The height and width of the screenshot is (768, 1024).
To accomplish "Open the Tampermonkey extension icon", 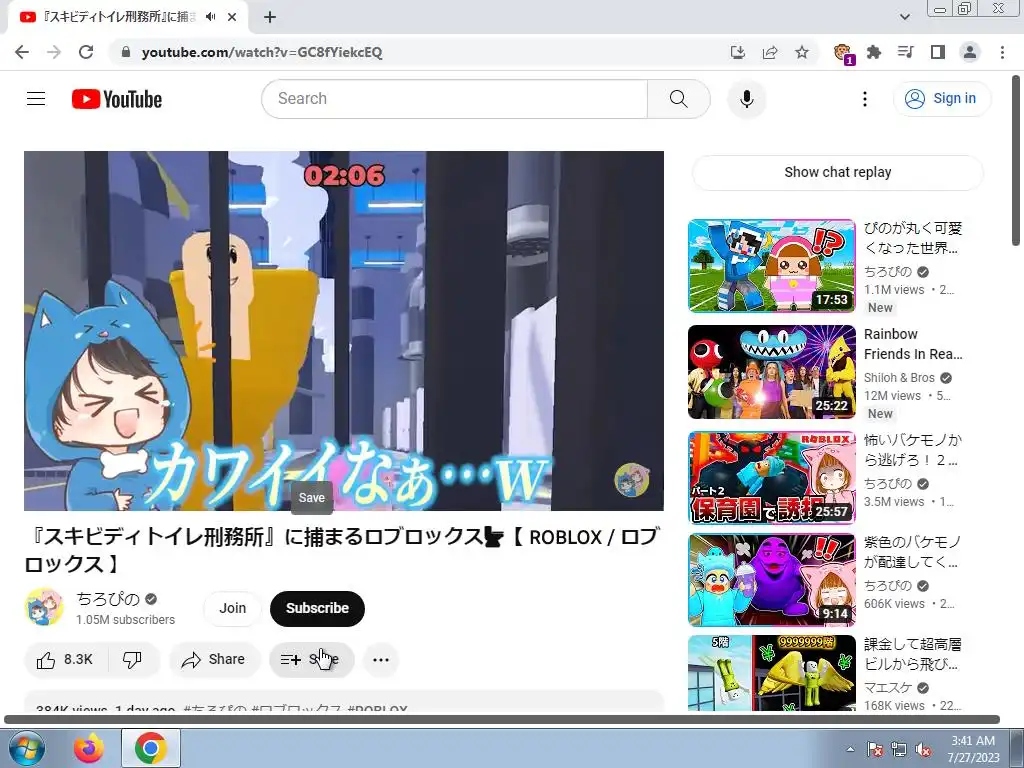I will click(x=844, y=53).
